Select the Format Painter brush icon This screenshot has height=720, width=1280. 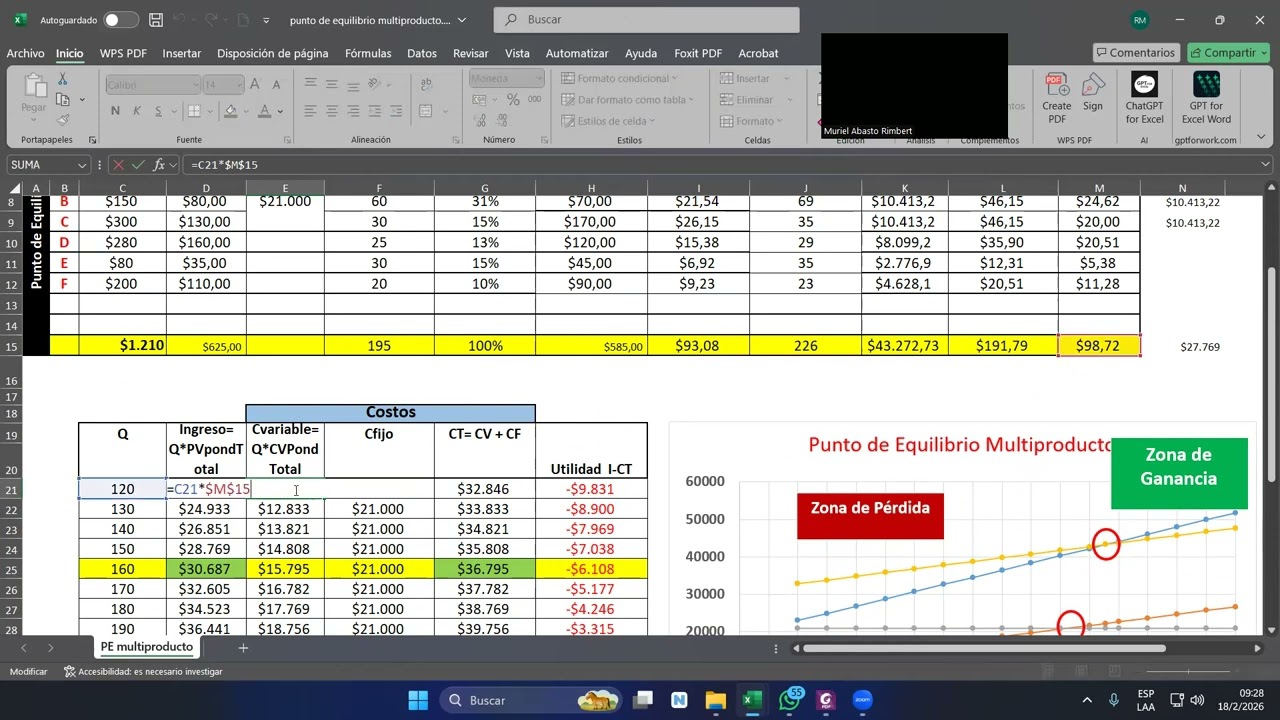coord(63,120)
